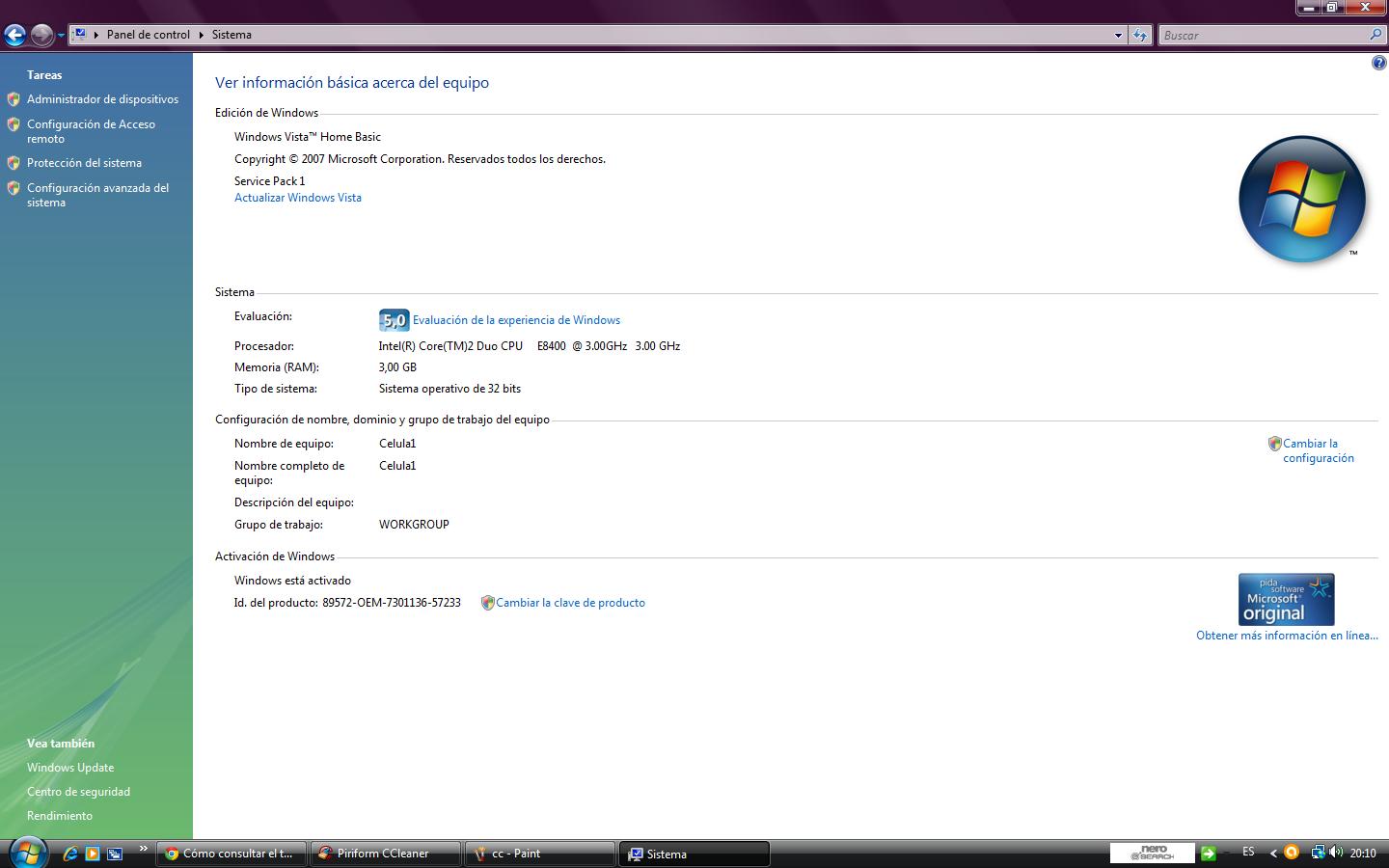The width and height of the screenshot is (1389, 868).
Task: Click 'Windows Vista™ Home Basic' edition text
Action: (x=308, y=137)
